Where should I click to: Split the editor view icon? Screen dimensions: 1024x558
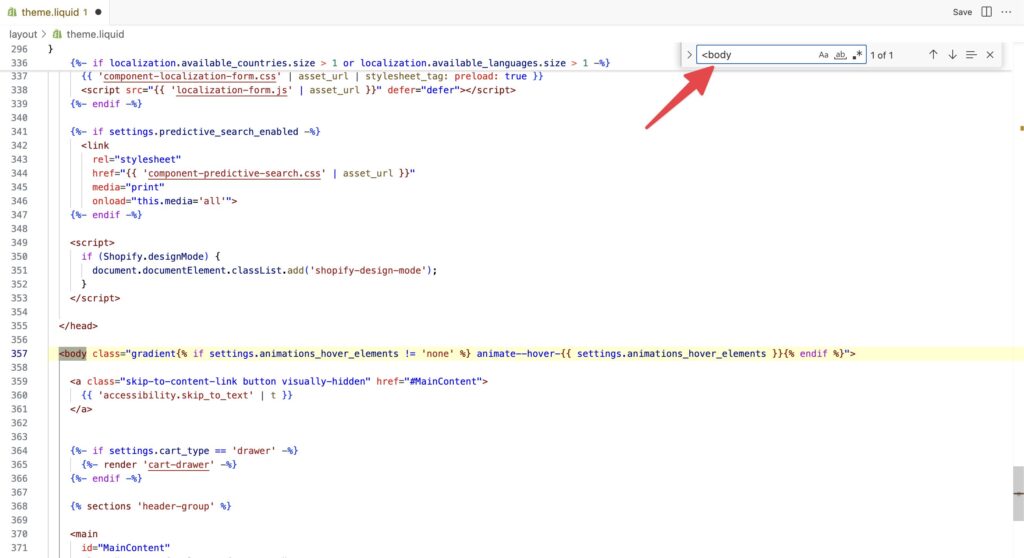pos(987,12)
